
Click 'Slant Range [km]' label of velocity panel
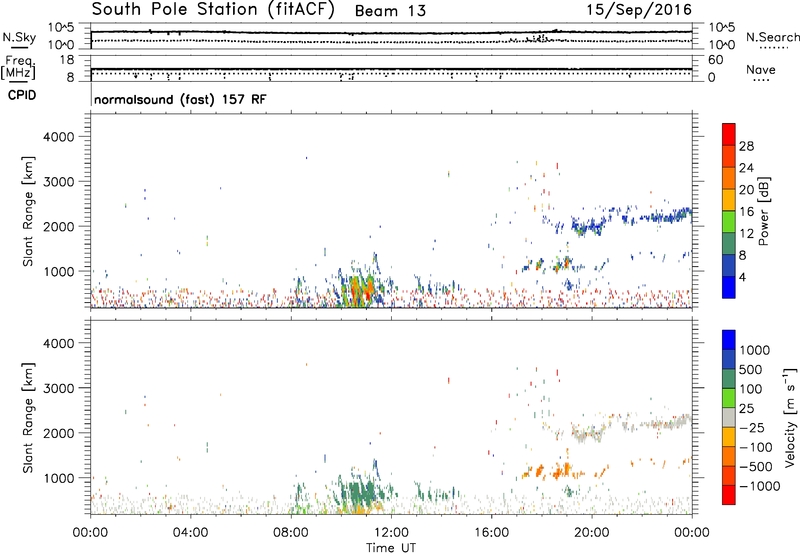click(x=28, y=417)
